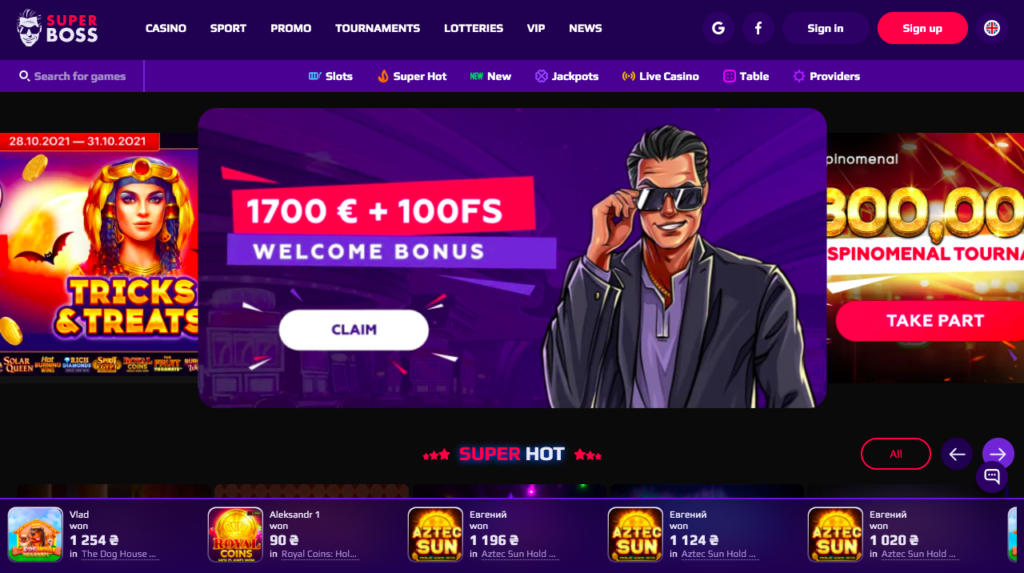The height and width of the screenshot is (573, 1024).
Task: Click the Sign up button
Action: coord(922,28)
